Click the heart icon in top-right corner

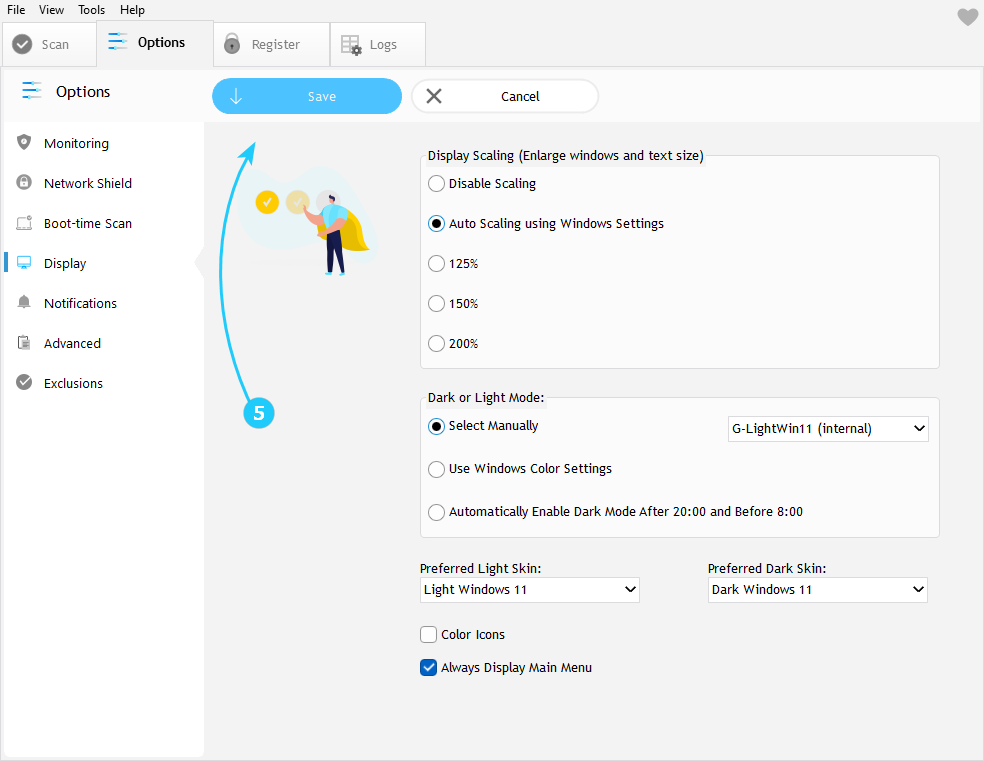[967, 17]
